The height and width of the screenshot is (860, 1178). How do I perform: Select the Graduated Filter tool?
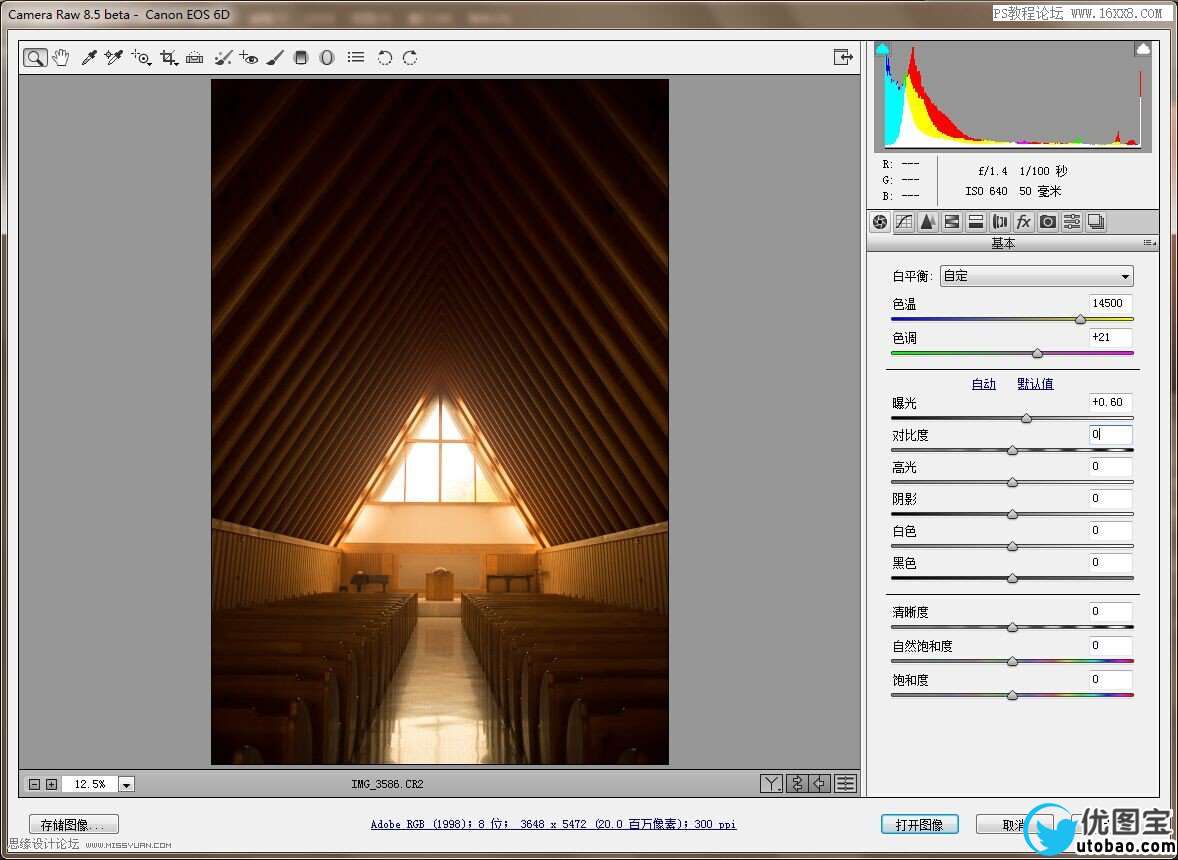(301, 58)
